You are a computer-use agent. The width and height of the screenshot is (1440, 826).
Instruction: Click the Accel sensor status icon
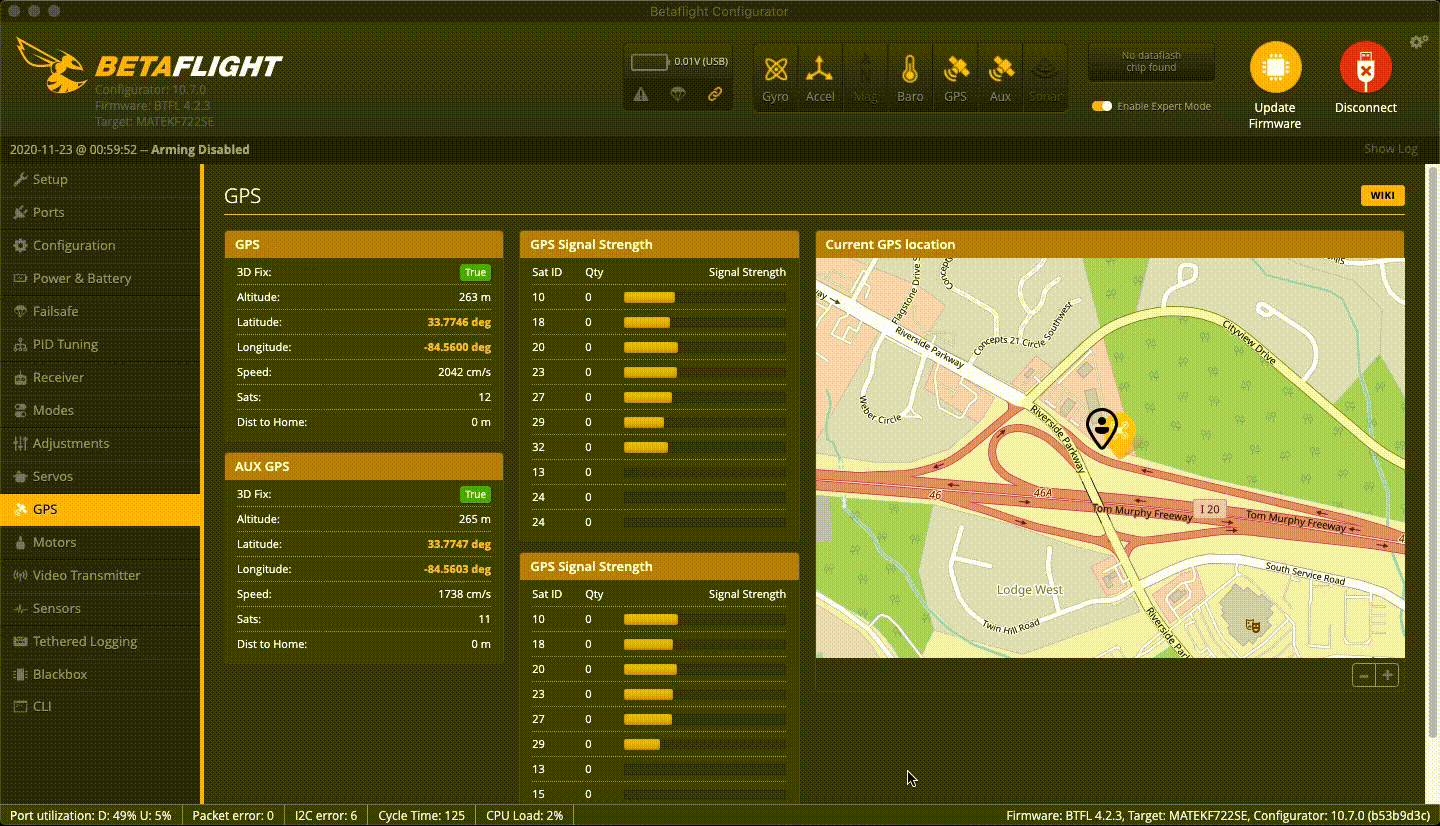(820, 77)
